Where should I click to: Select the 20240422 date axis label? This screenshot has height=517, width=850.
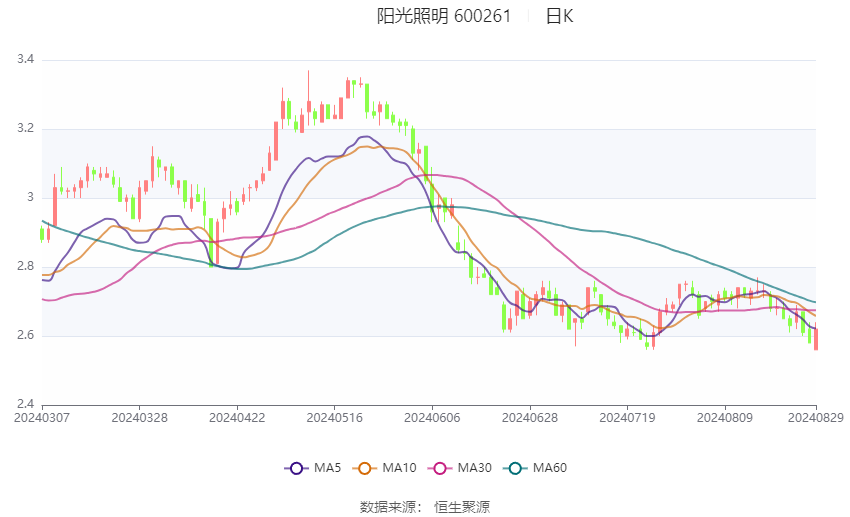tap(237, 418)
